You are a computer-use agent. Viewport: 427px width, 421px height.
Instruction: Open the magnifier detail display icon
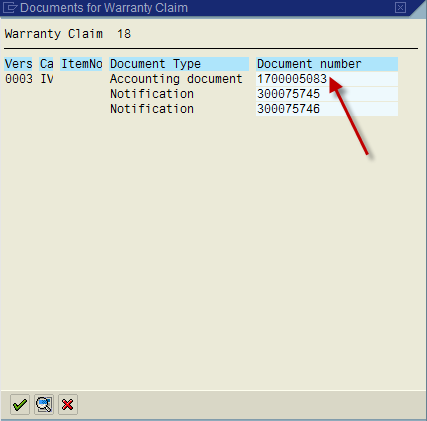[44, 405]
